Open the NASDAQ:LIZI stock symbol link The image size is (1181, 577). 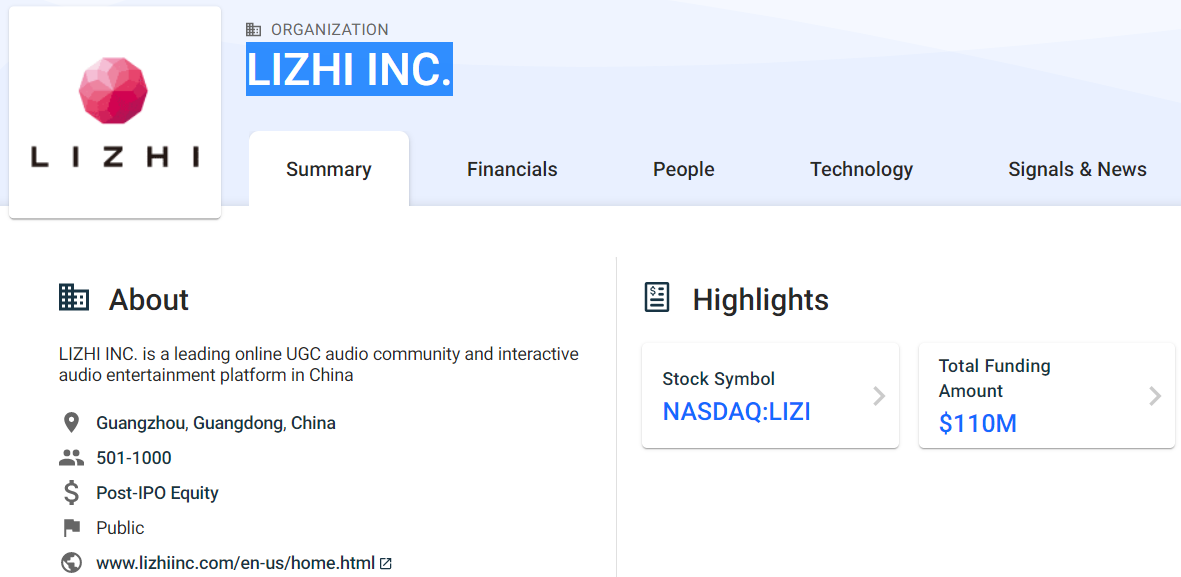[x=737, y=411]
